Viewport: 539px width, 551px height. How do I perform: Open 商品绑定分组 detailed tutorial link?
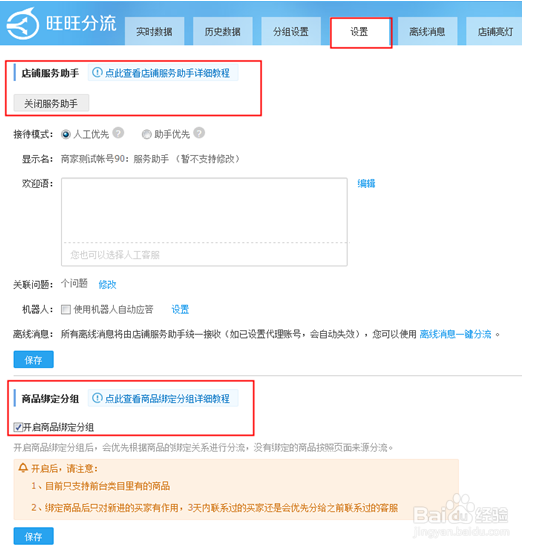tap(167, 398)
